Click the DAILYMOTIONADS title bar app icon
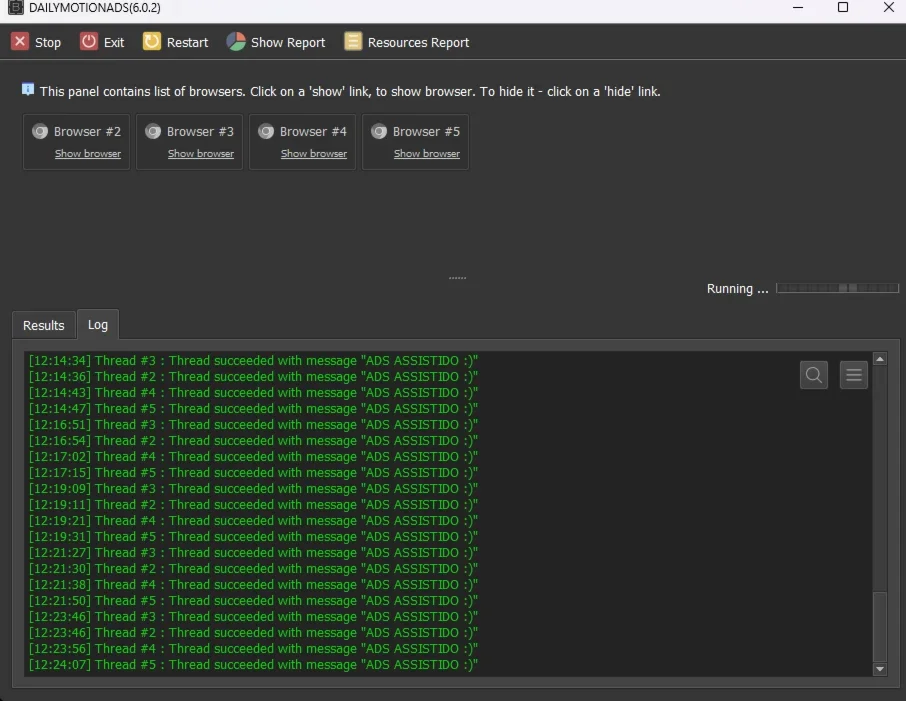 [16, 8]
